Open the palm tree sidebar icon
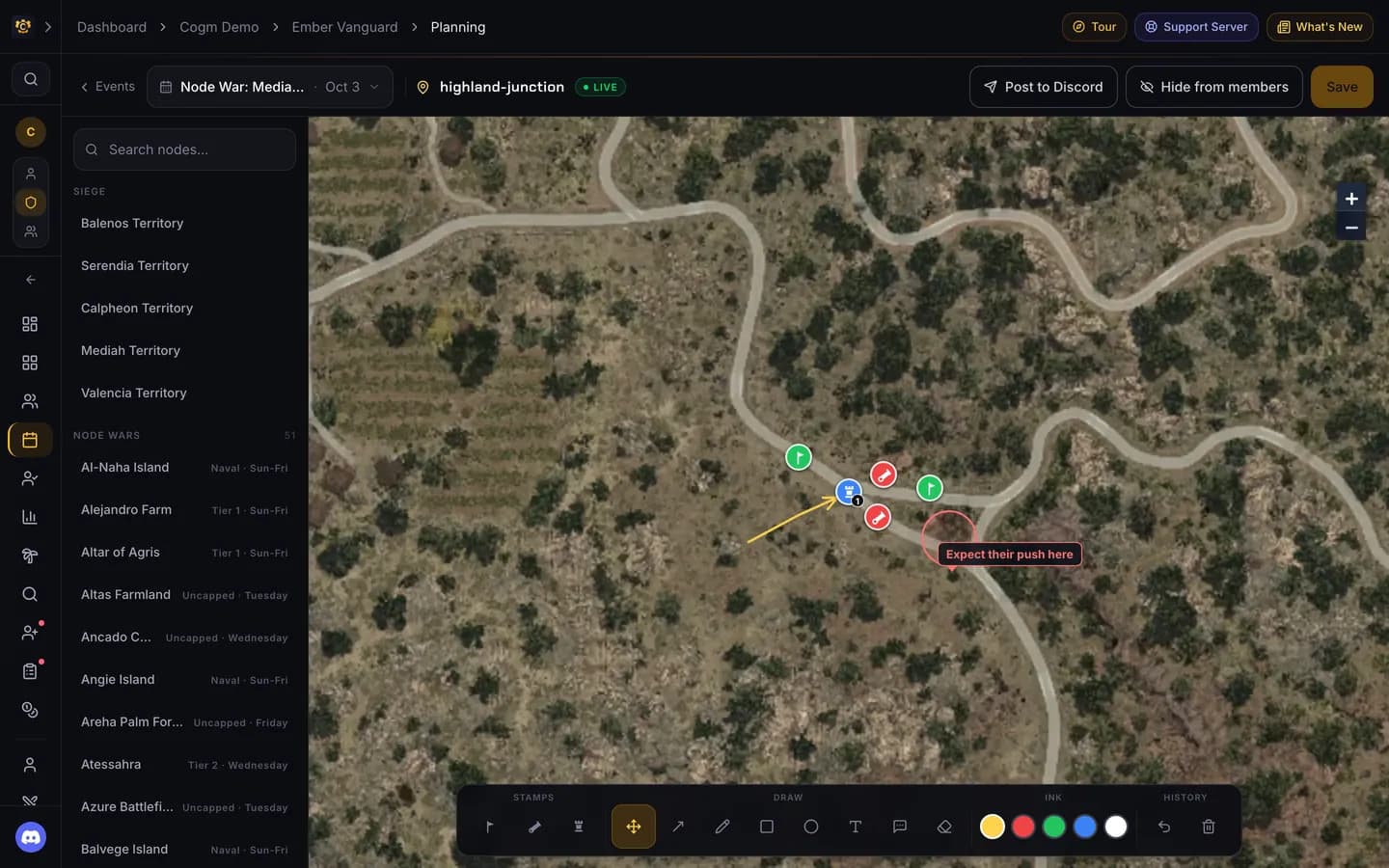 (x=30, y=556)
